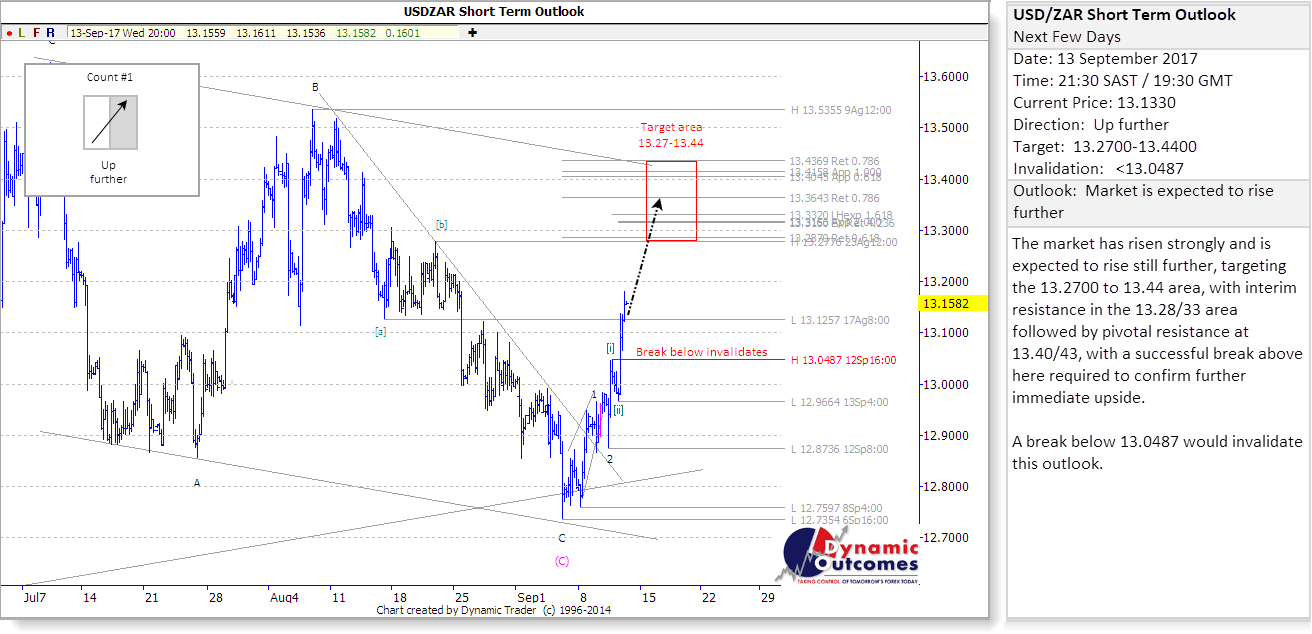Click the [ii] wave label
Screen dimensions: 1312x634
[x=619, y=409]
